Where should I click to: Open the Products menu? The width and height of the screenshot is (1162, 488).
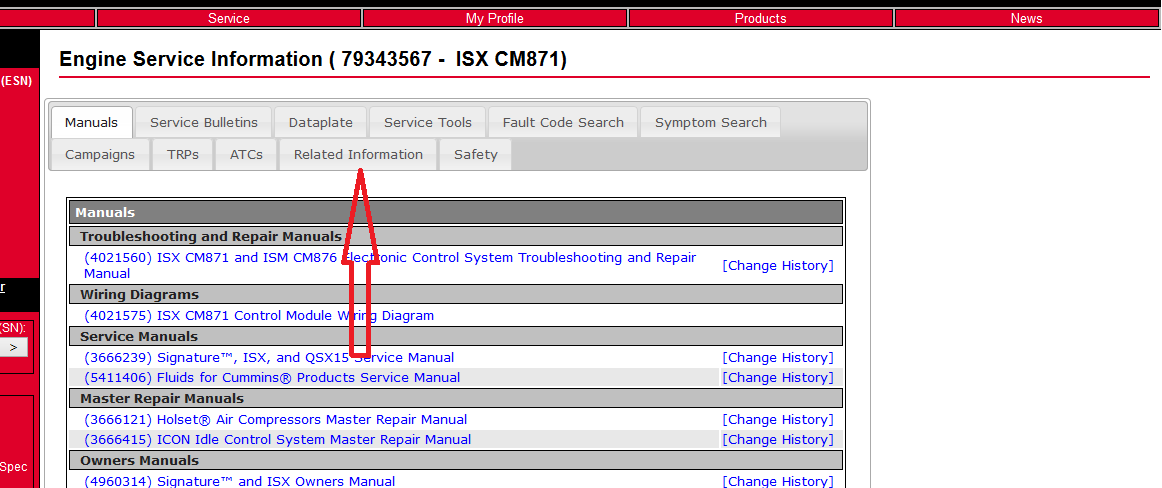[x=760, y=19]
